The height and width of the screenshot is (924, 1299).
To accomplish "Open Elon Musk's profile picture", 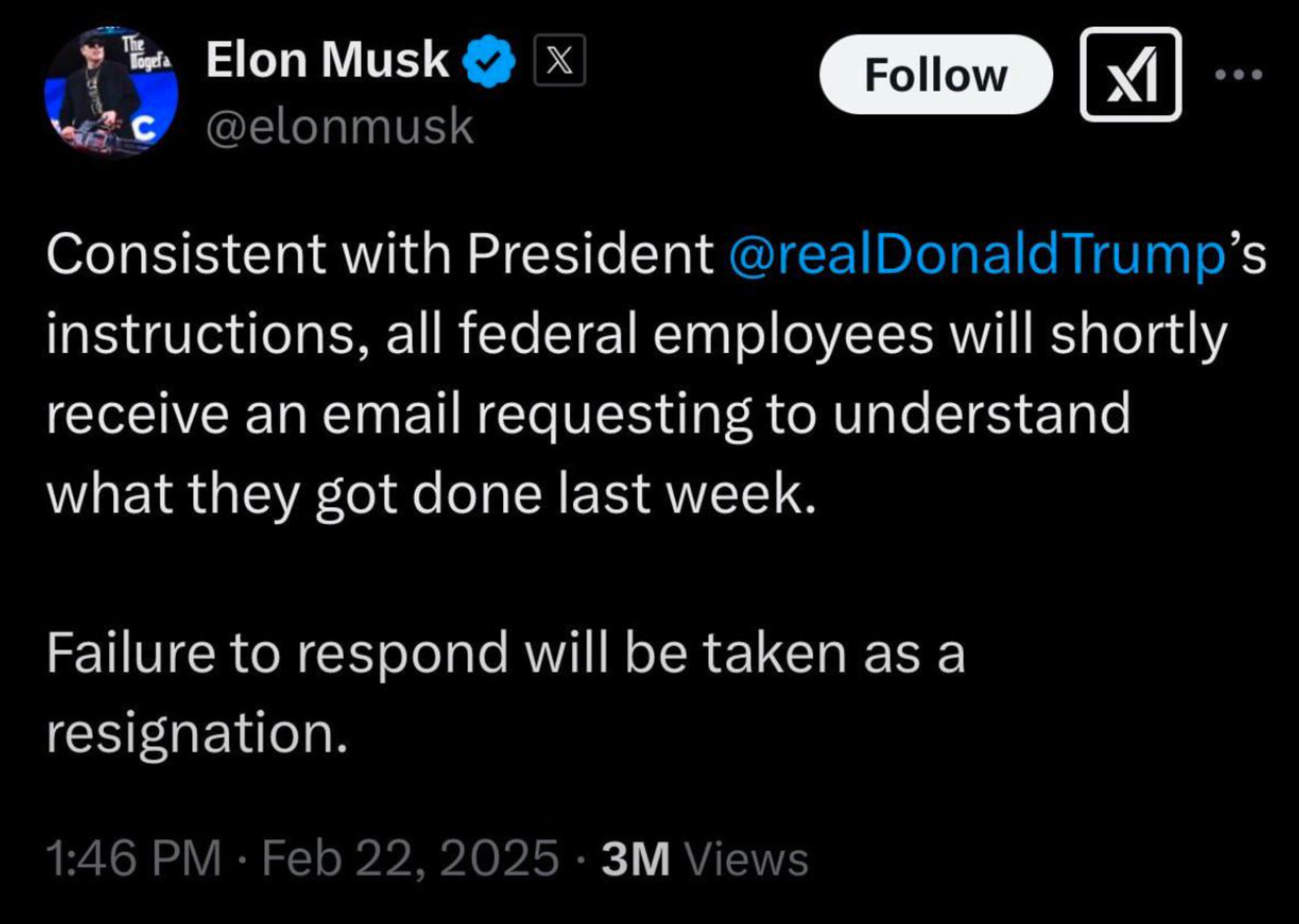I will 111,92.
